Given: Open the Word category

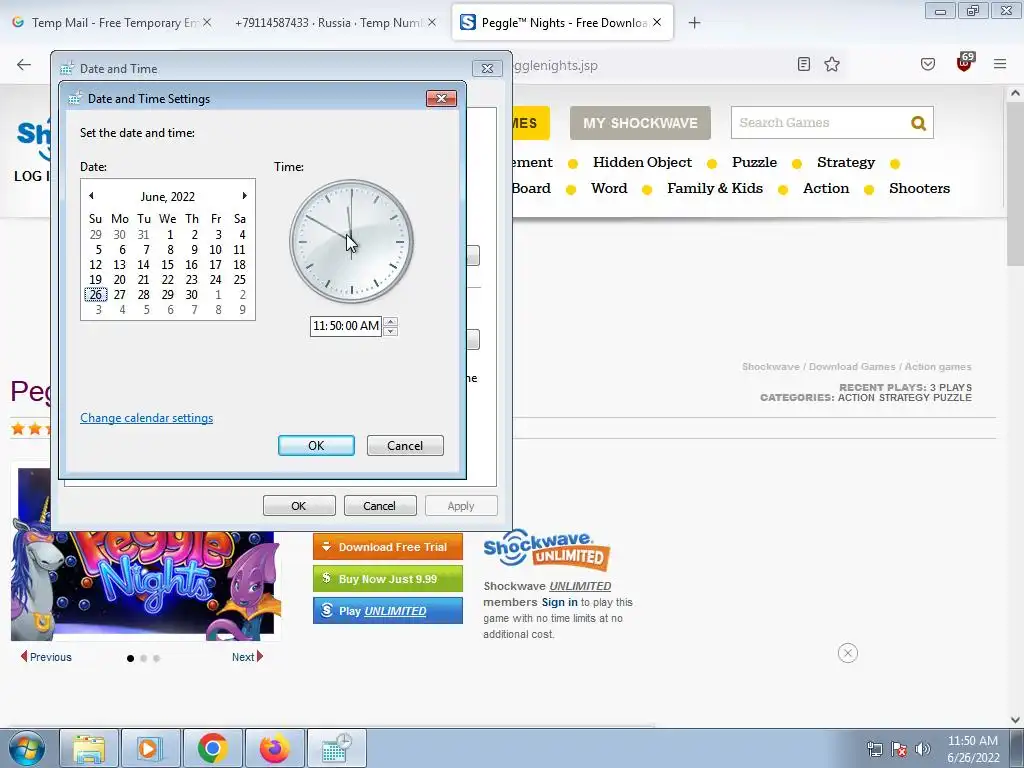Looking at the screenshot, I should pos(609,188).
